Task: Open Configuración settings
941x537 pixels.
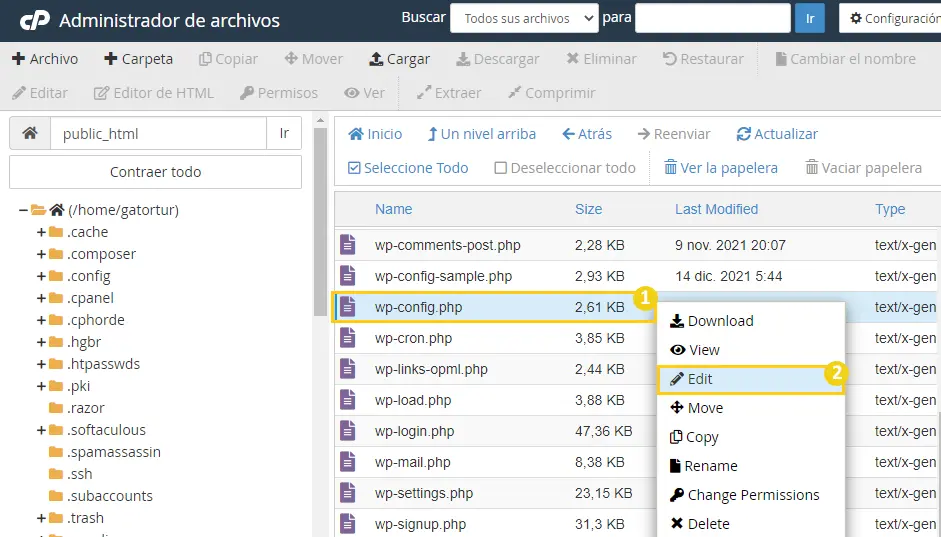Action: [891, 19]
